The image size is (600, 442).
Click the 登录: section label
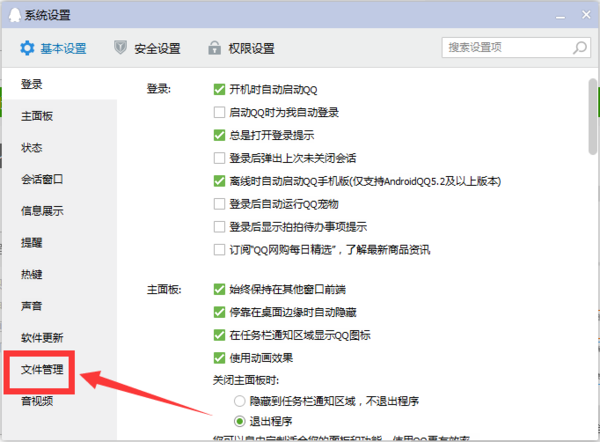click(x=159, y=89)
